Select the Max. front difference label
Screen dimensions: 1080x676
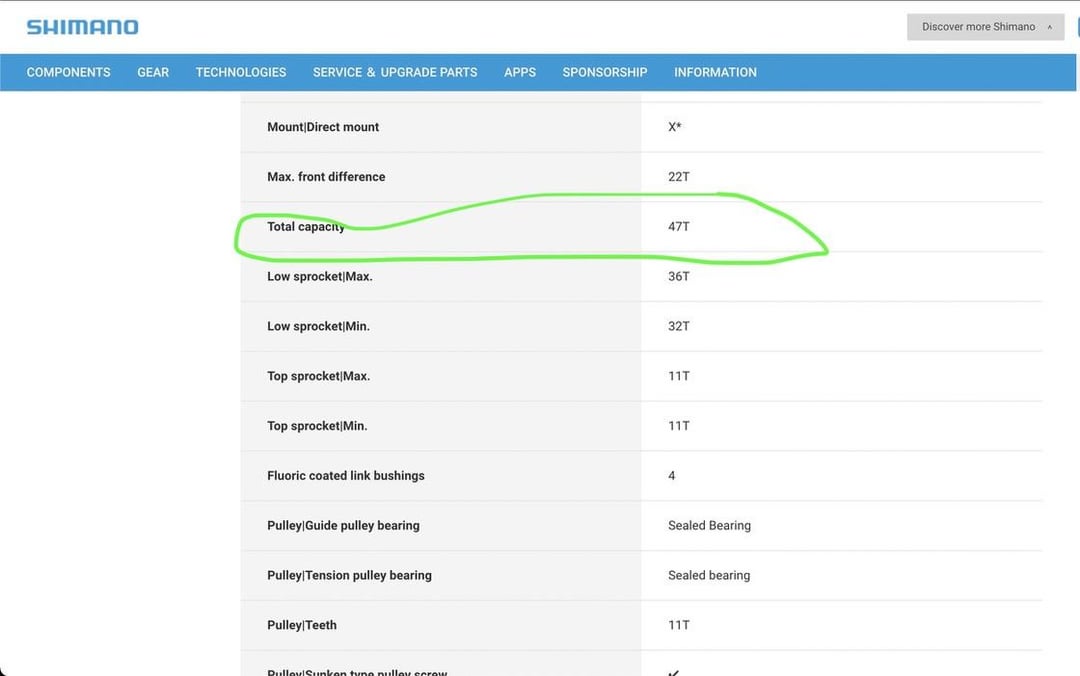(x=326, y=176)
